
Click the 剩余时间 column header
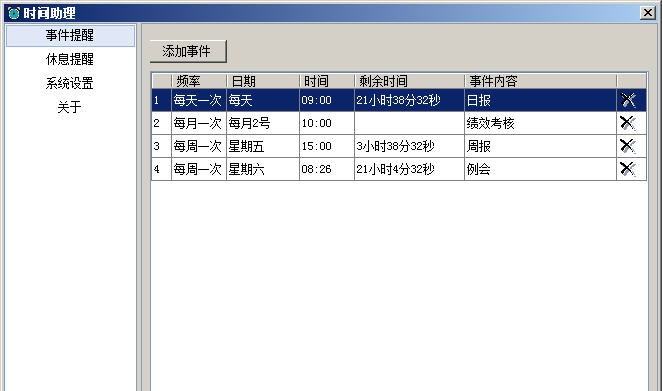pyautogui.click(x=409, y=81)
